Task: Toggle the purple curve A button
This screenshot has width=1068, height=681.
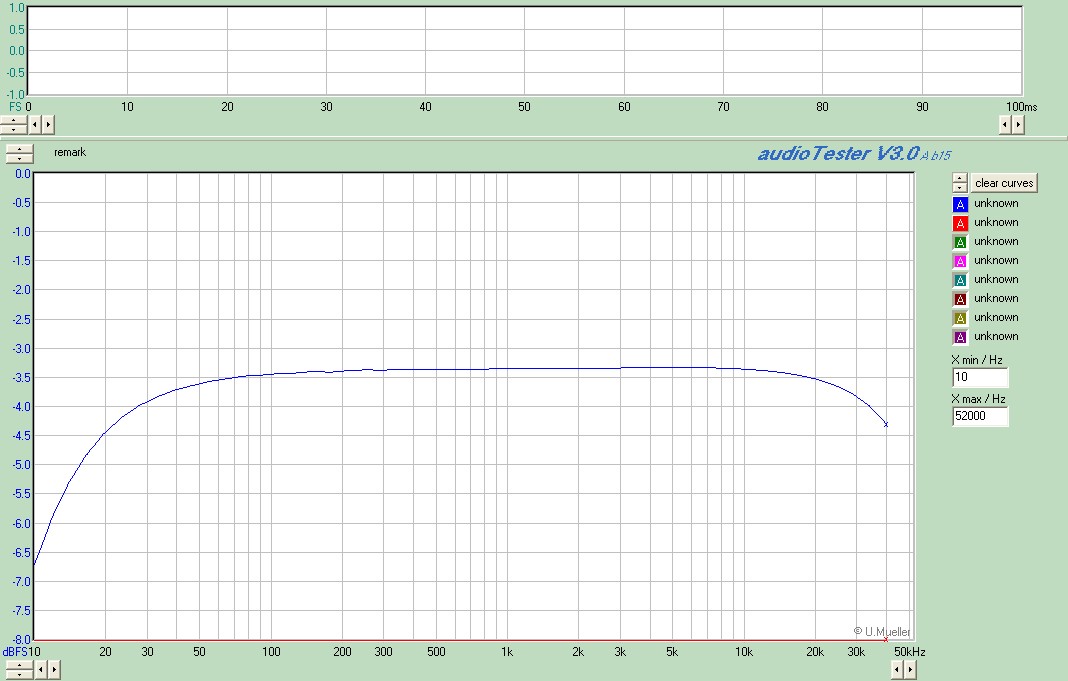Action: click(x=960, y=337)
